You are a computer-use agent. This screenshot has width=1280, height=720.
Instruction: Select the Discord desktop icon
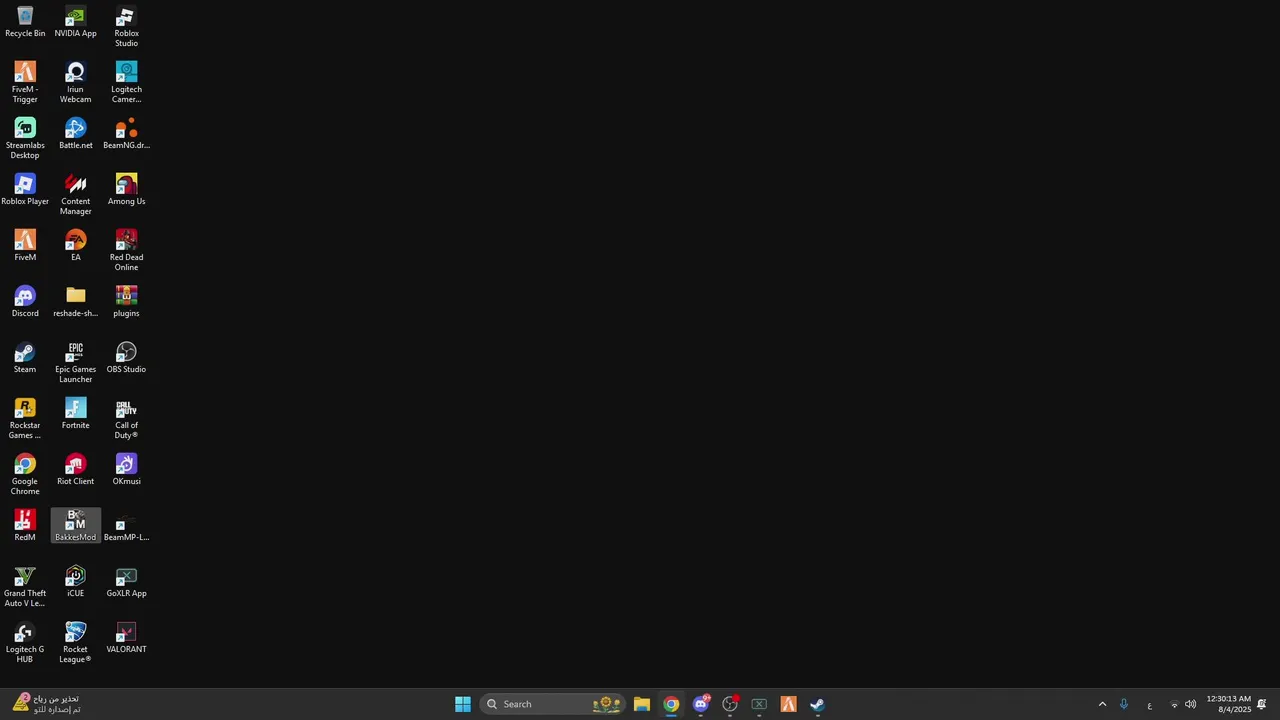coord(25,302)
